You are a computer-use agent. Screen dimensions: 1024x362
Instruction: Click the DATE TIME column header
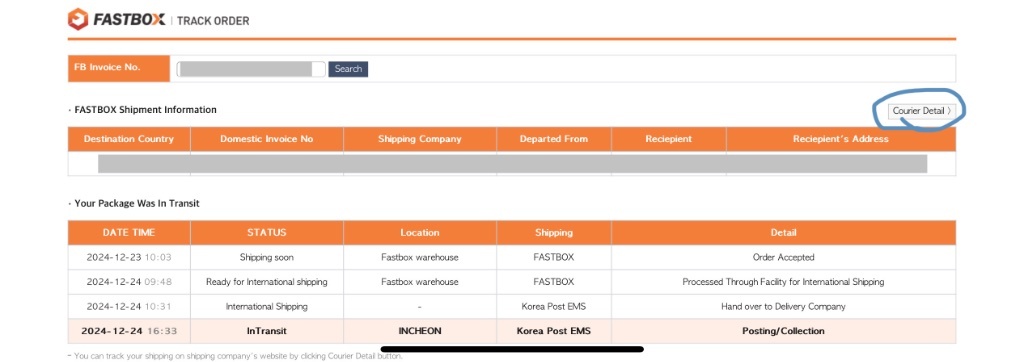tap(129, 233)
